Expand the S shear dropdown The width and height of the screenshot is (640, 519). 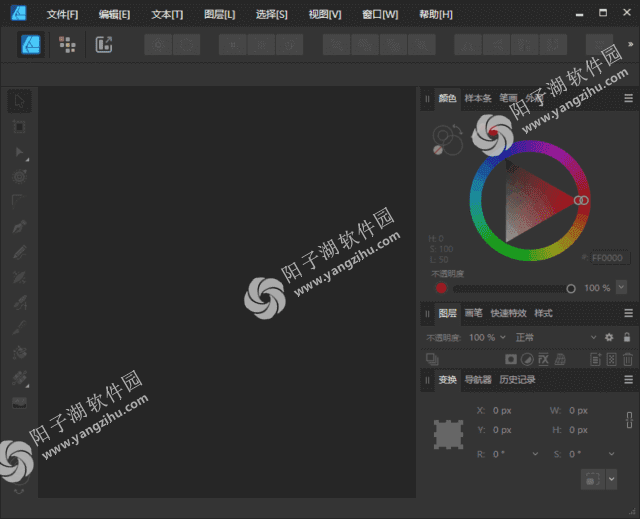click(611, 454)
